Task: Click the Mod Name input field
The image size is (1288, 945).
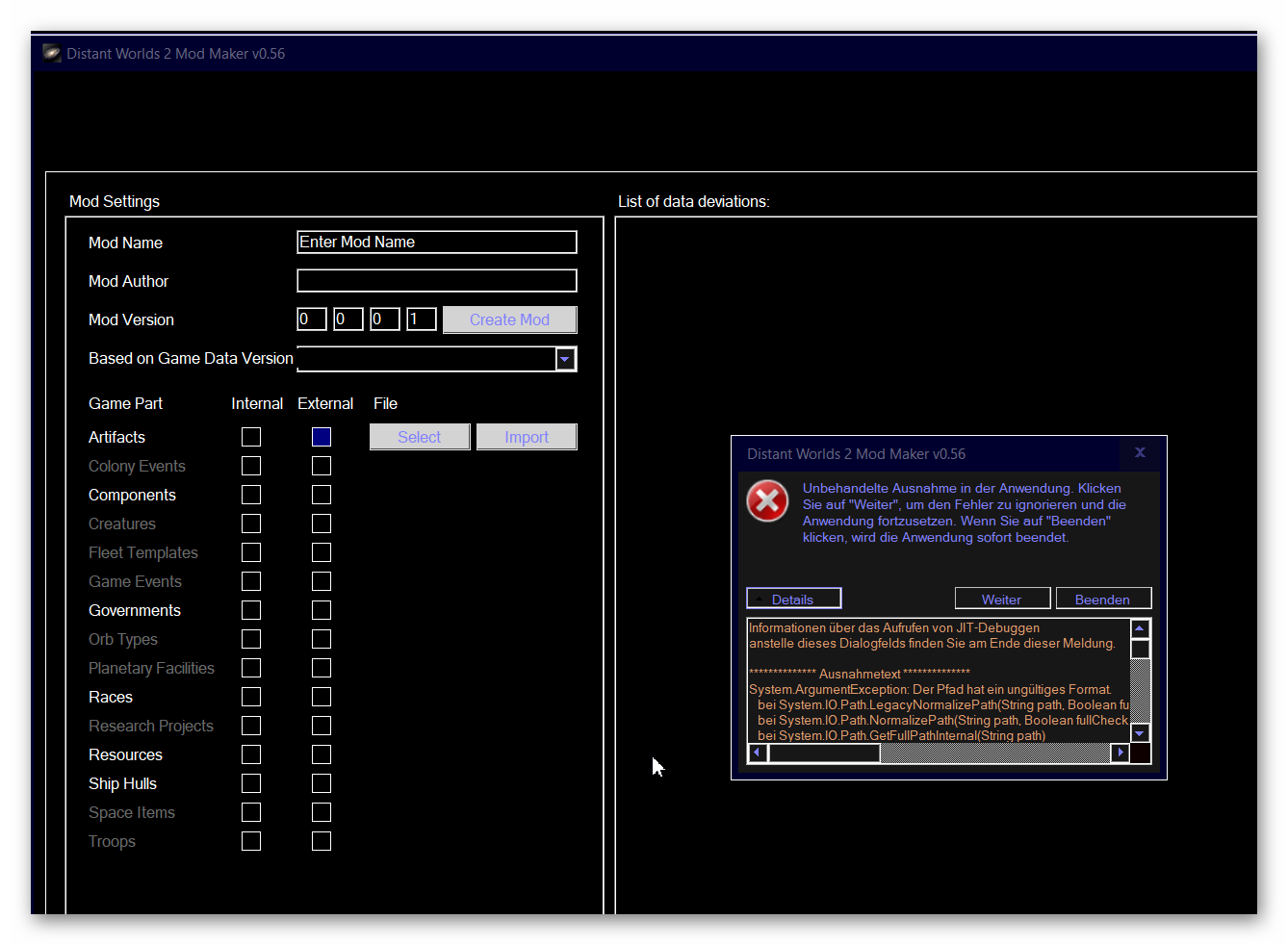Action: coord(437,243)
